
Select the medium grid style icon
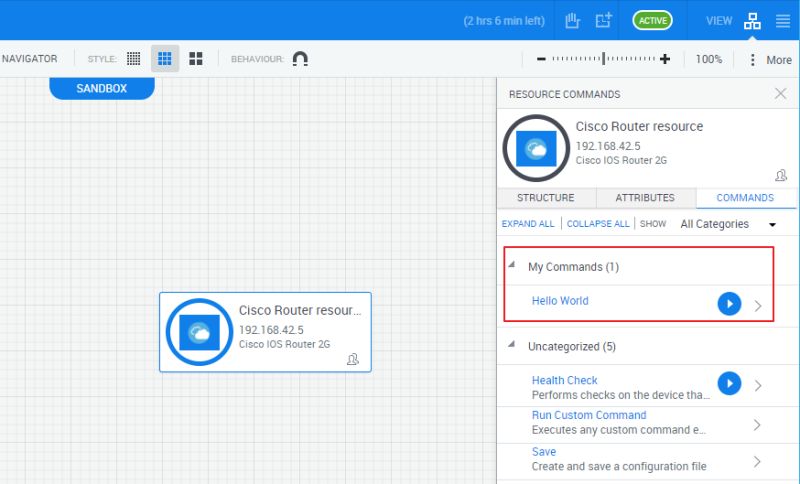(165, 59)
